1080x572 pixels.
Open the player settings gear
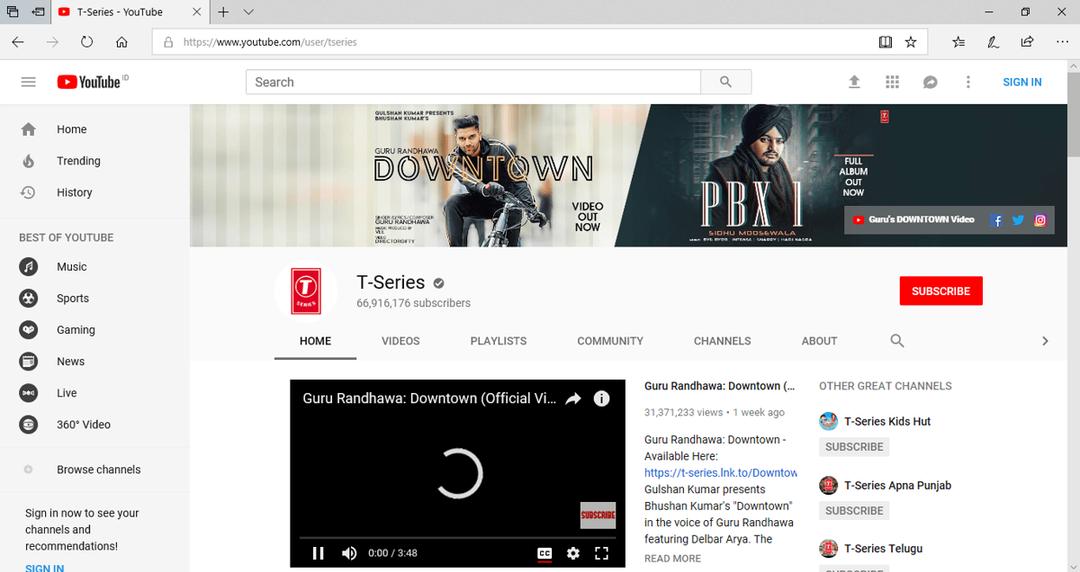coord(573,553)
